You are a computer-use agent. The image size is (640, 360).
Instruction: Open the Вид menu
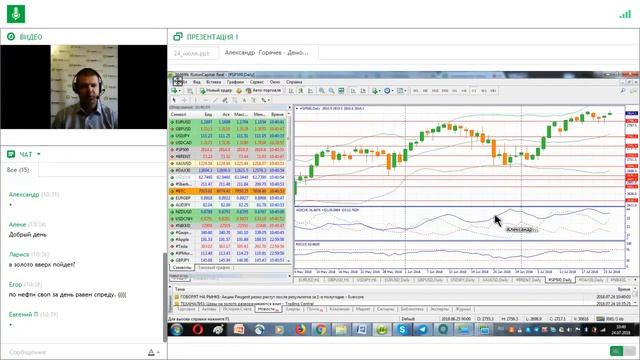click(197, 82)
